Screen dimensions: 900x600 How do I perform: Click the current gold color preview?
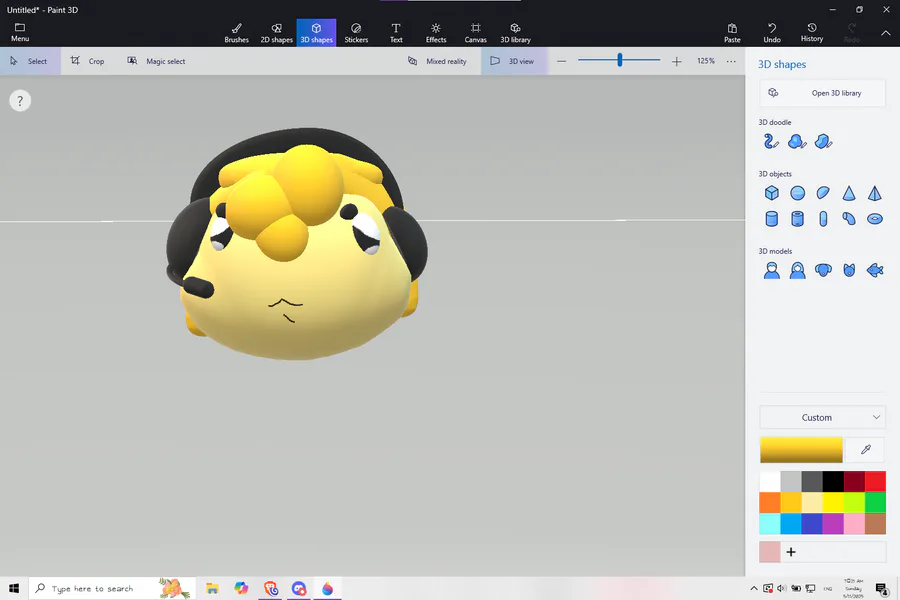point(801,450)
